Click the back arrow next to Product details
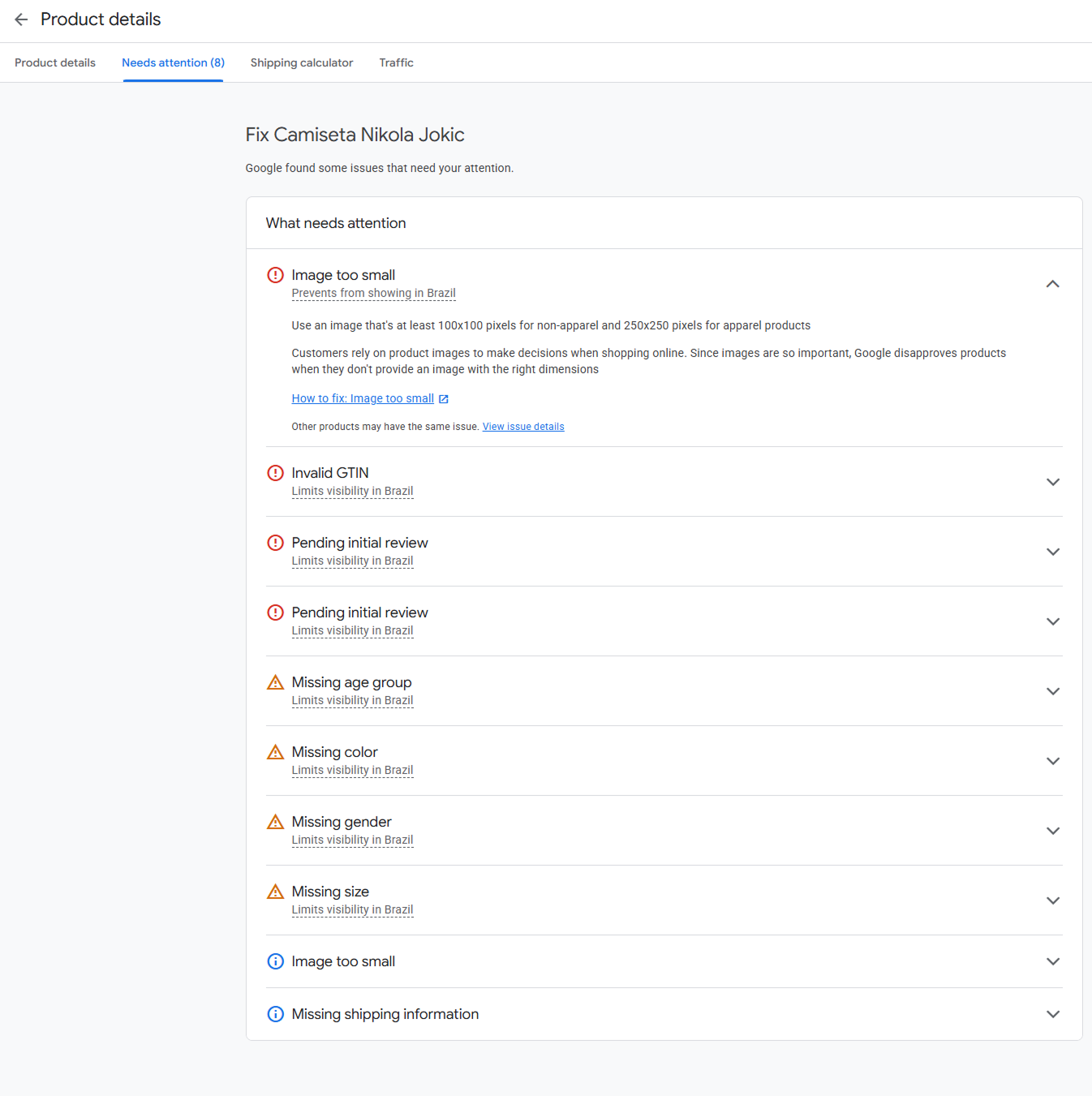This screenshot has width=1092, height=1096. click(x=21, y=19)
